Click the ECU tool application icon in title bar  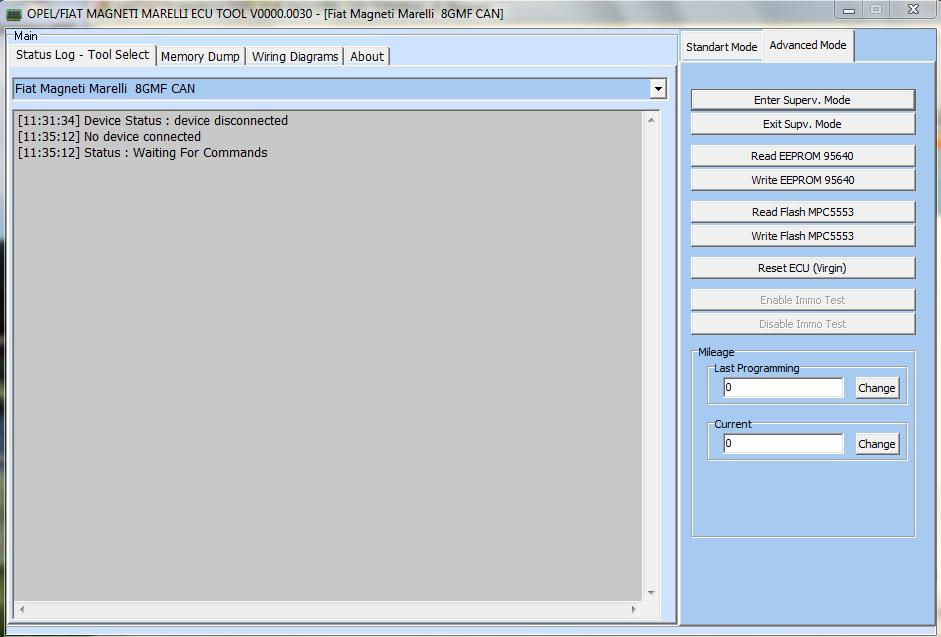13,14
